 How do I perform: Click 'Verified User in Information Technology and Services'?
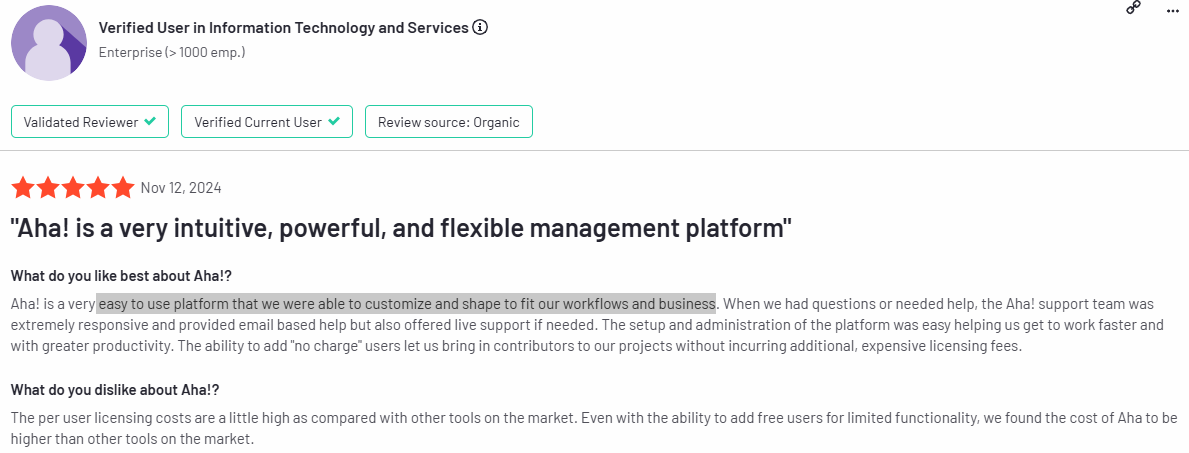(284, 28)
